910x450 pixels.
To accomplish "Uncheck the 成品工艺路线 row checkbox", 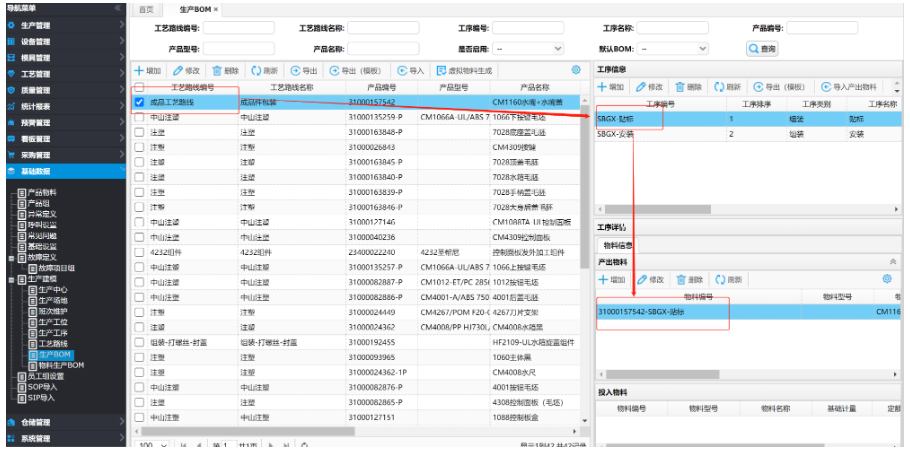I will point(139,102).
